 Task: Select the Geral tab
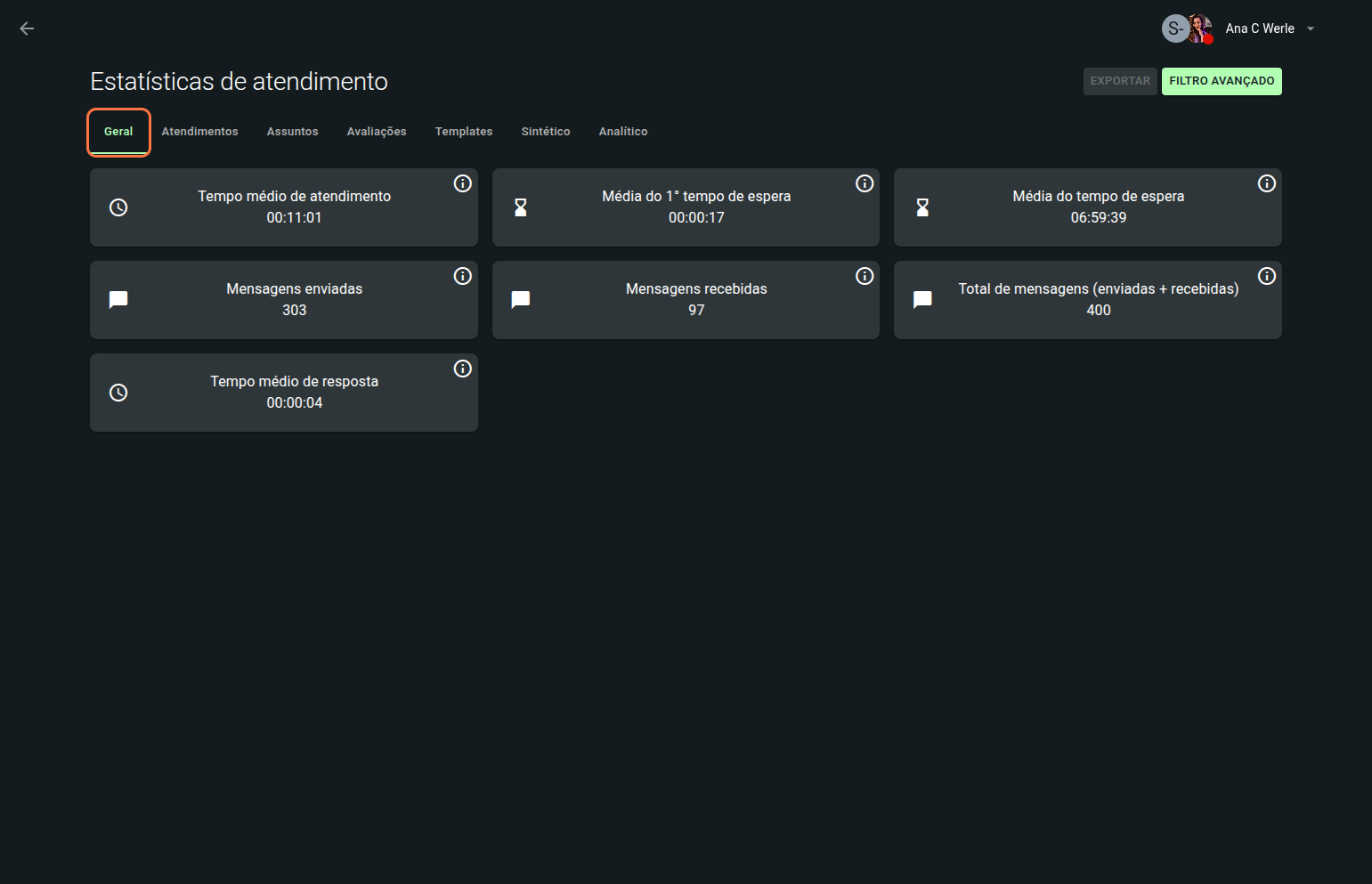coord(118,132)
